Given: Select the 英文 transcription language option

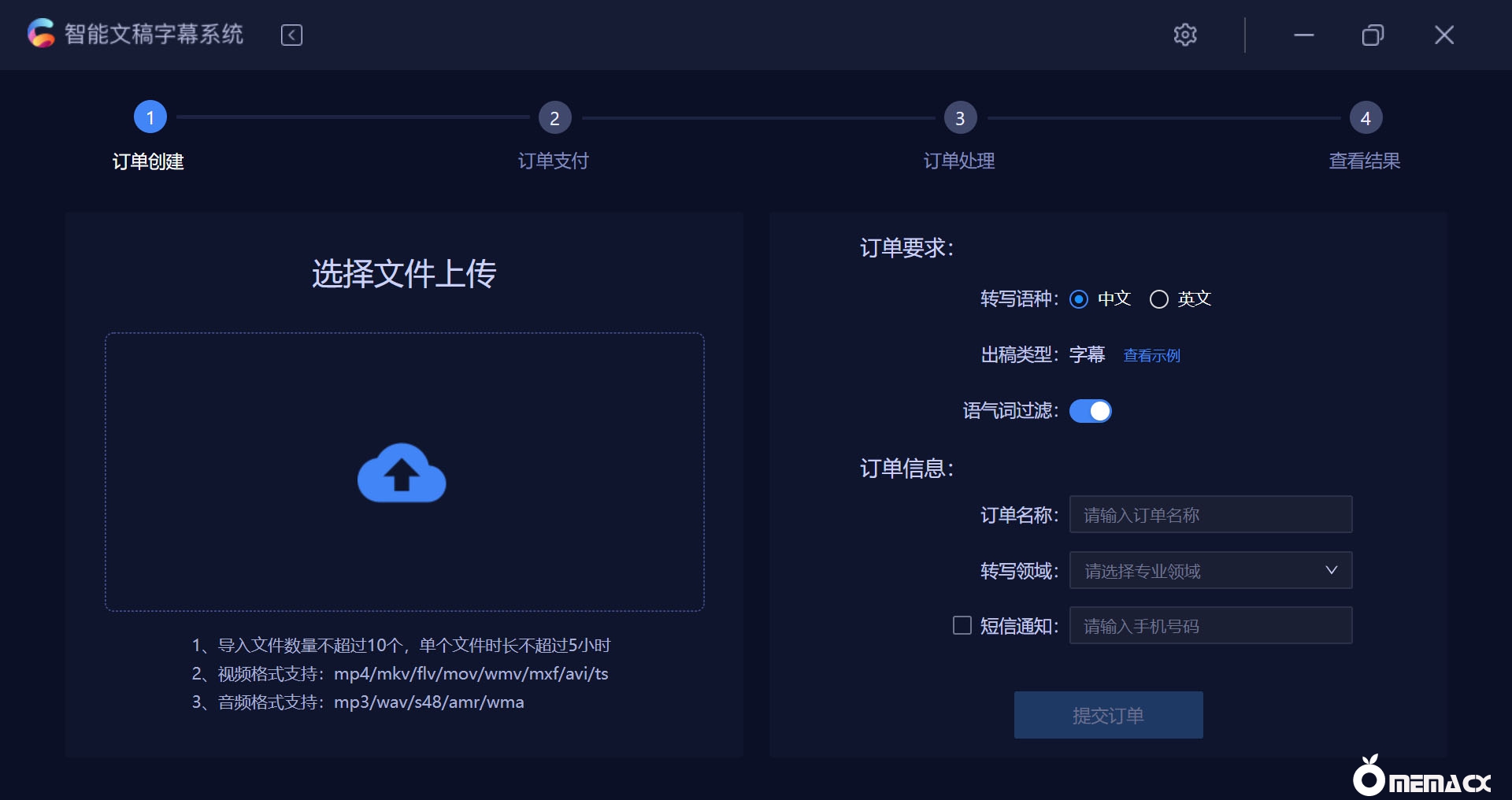Looking at the screenshot, I should [1158, 299].
